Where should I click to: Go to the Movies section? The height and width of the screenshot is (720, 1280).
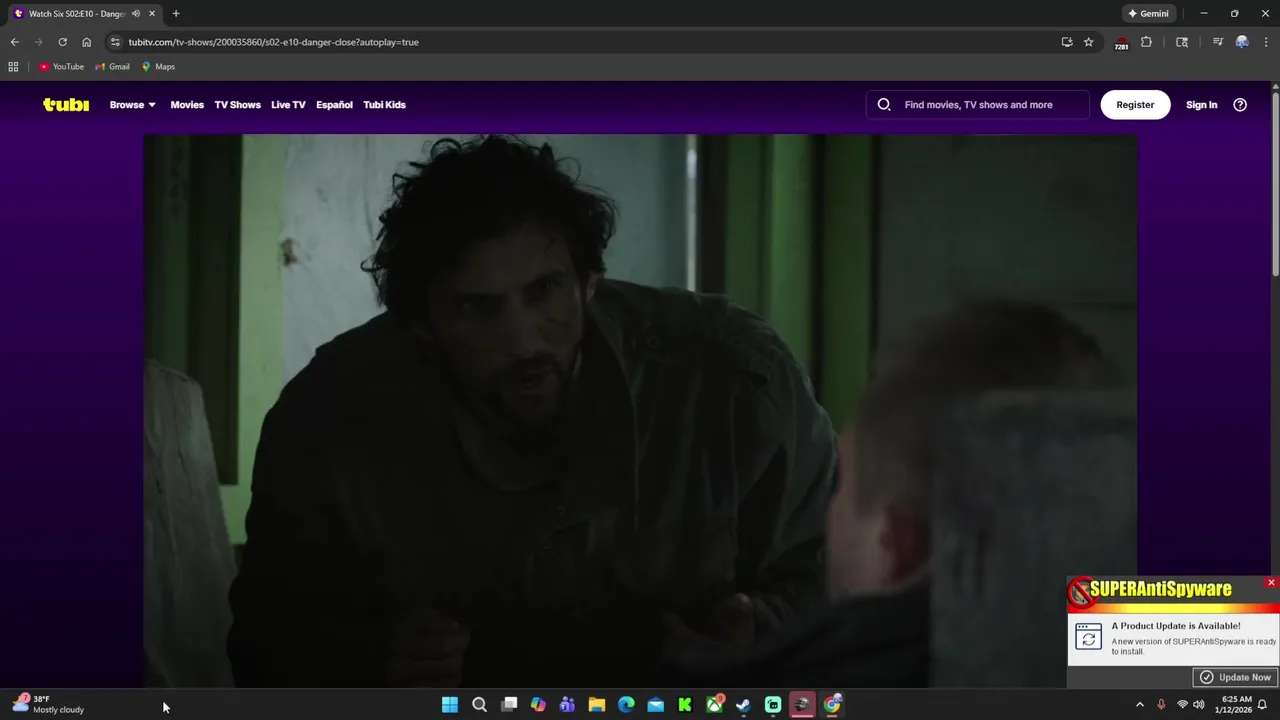click(x=187, y=104)
